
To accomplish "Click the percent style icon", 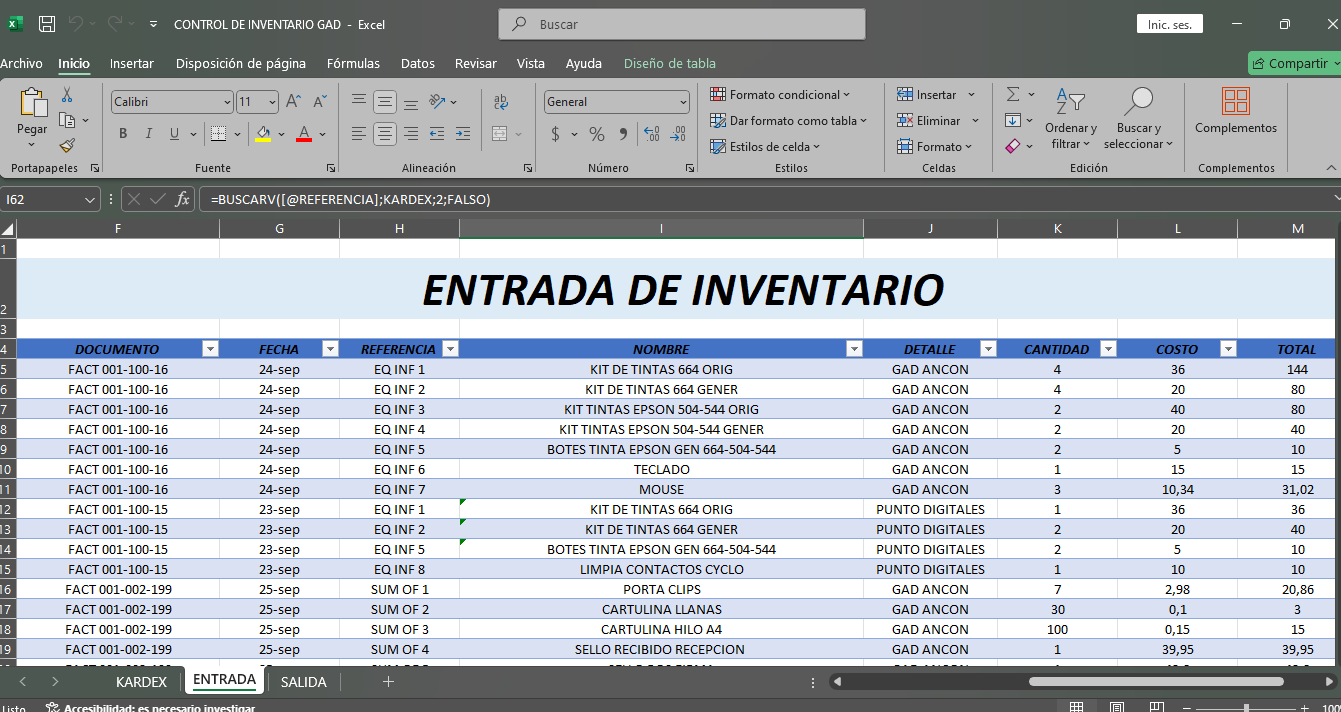I will (x=597, y=134).
